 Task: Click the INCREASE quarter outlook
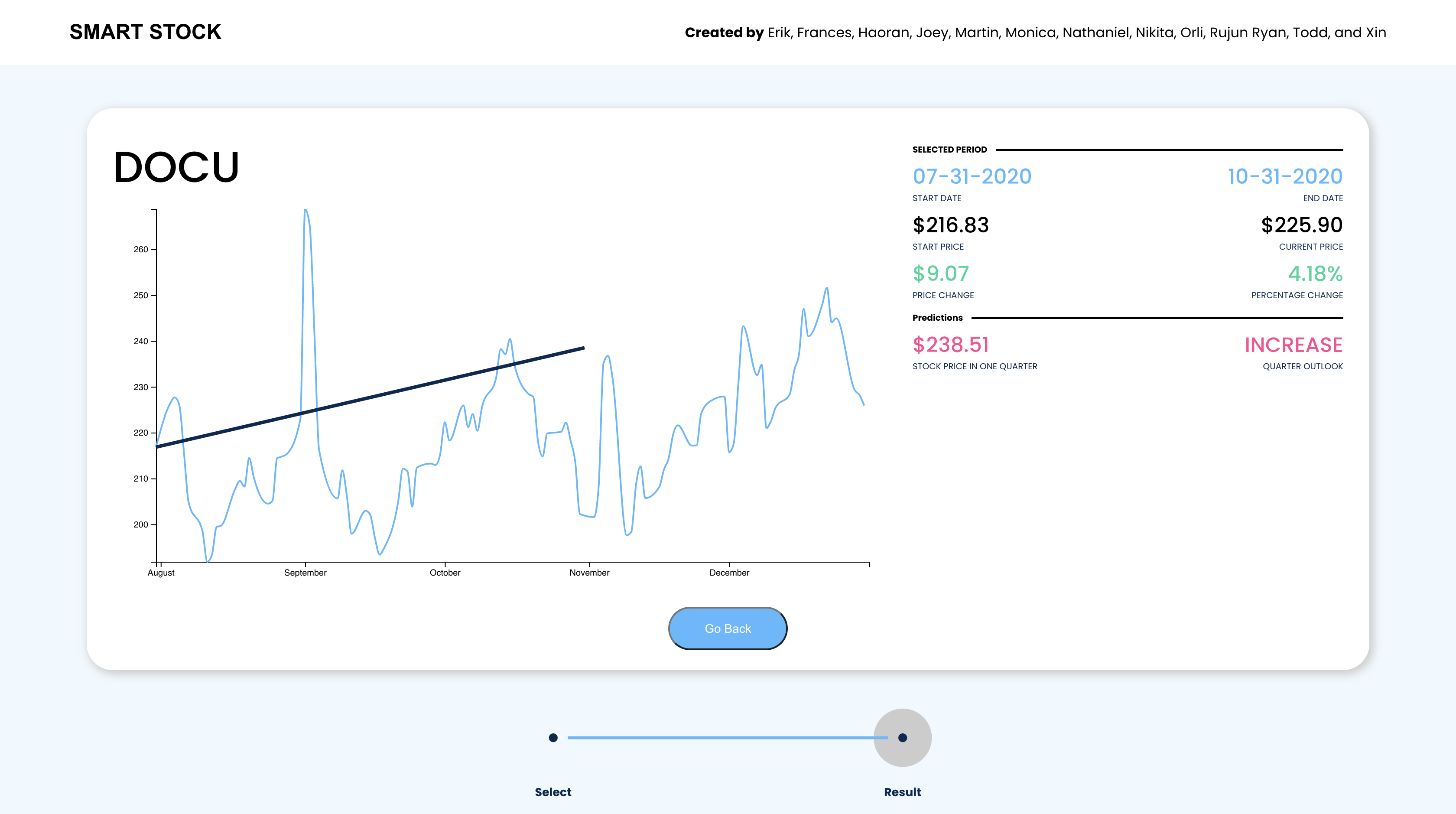(x=1294, y=345)
